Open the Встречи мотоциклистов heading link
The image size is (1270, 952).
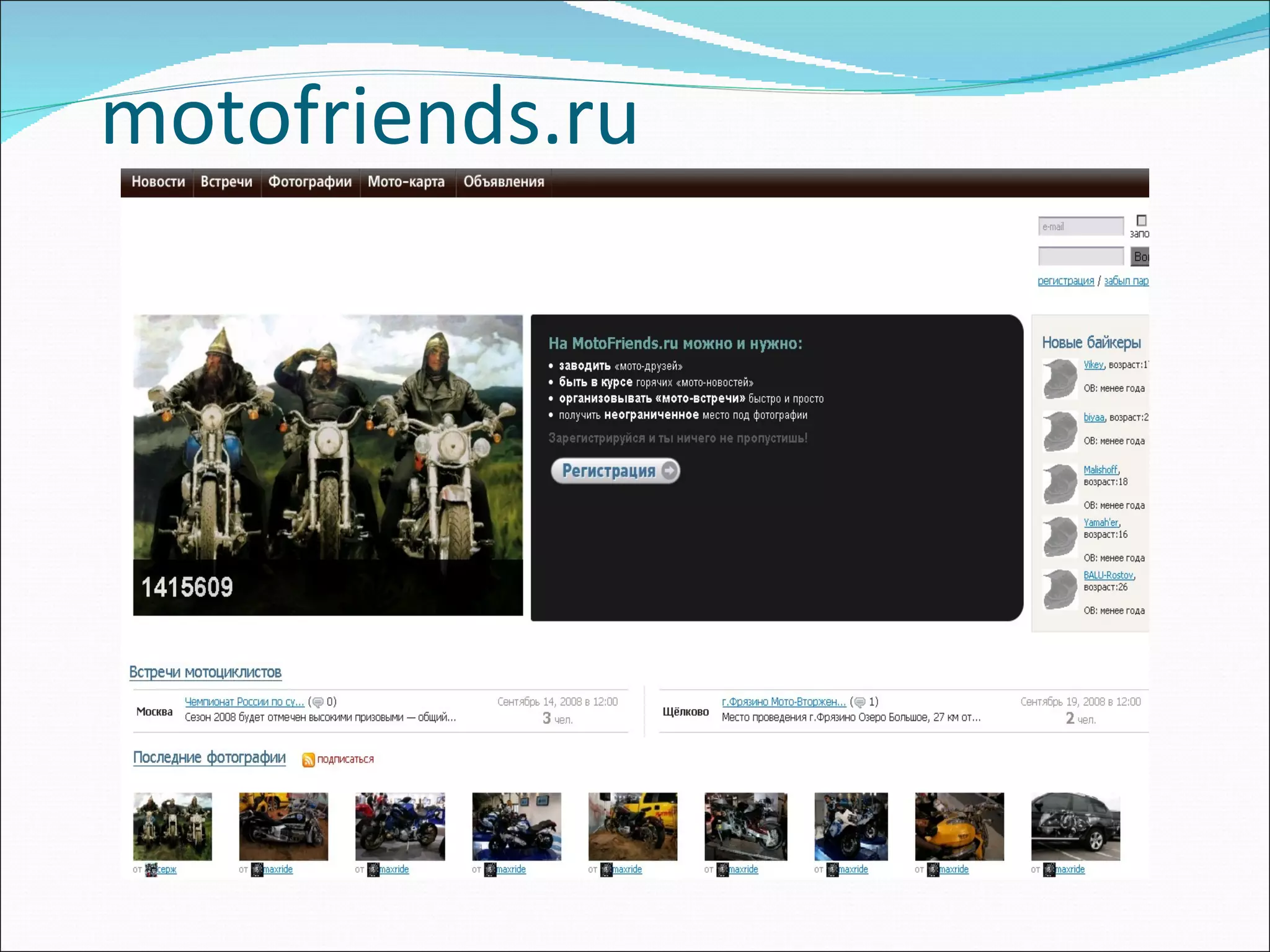205,672
